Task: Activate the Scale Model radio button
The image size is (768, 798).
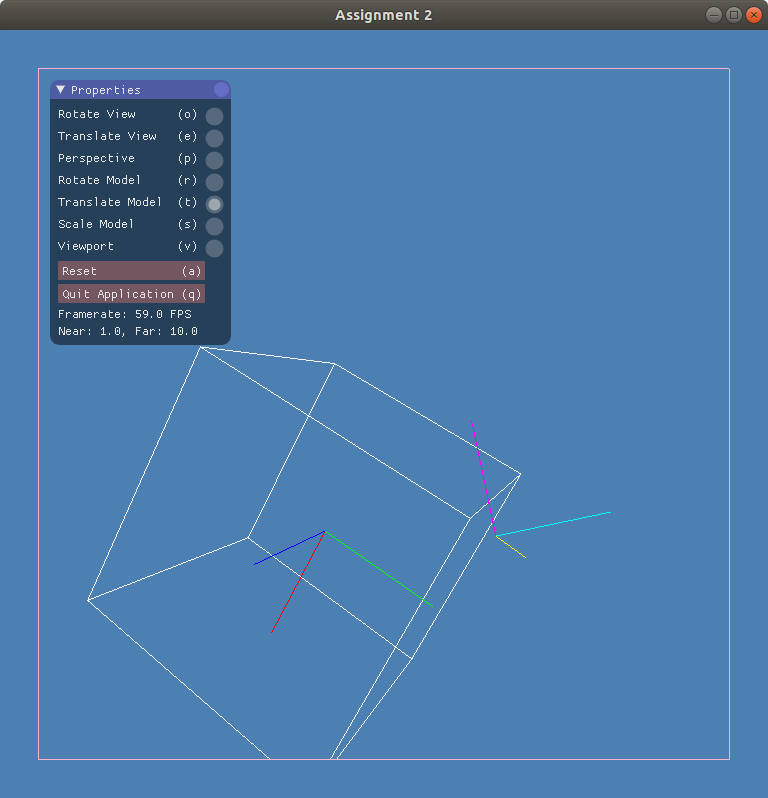Action: 214,226
